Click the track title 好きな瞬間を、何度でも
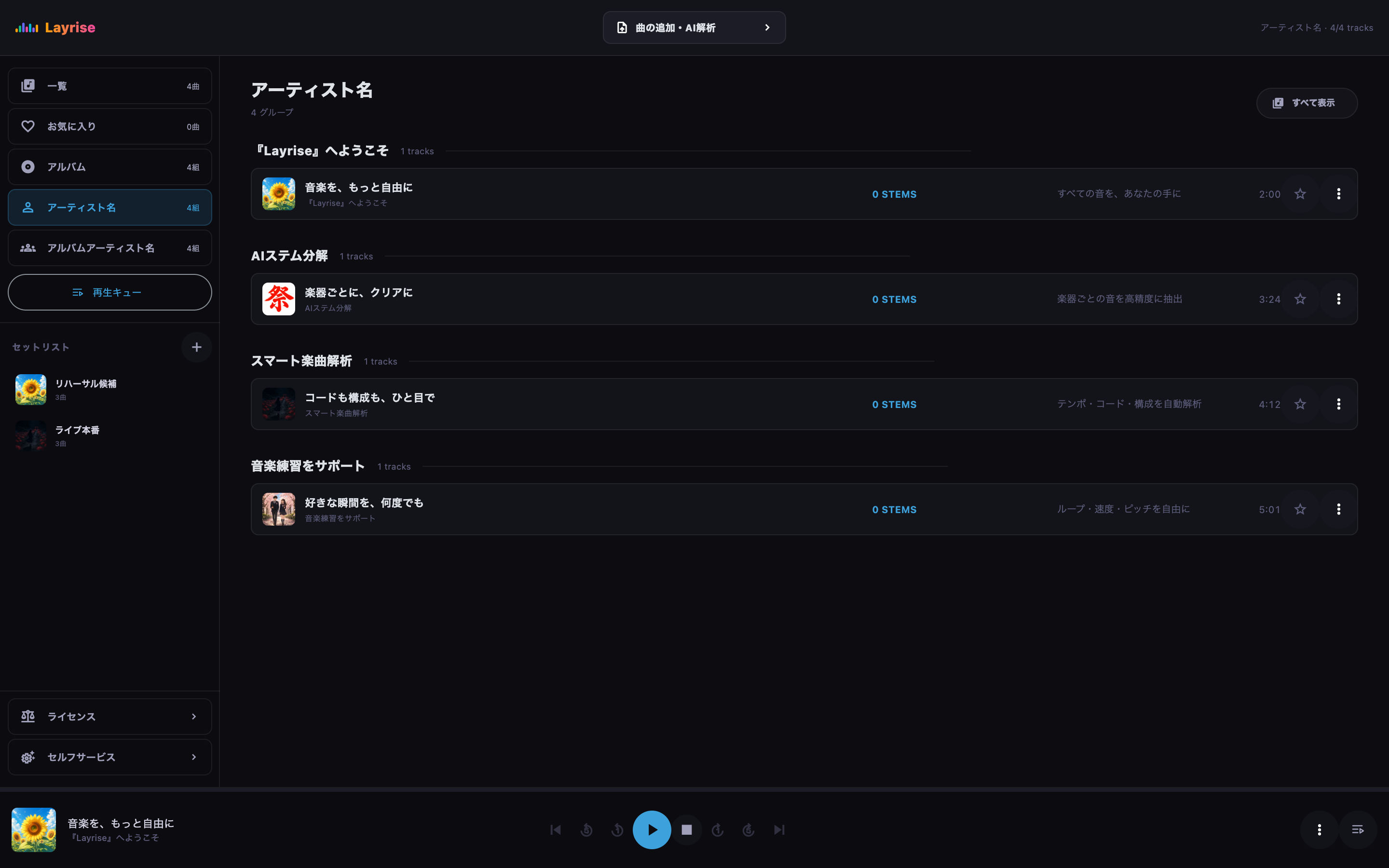This screenshot has width=1389, height=868. click(364, 503)
